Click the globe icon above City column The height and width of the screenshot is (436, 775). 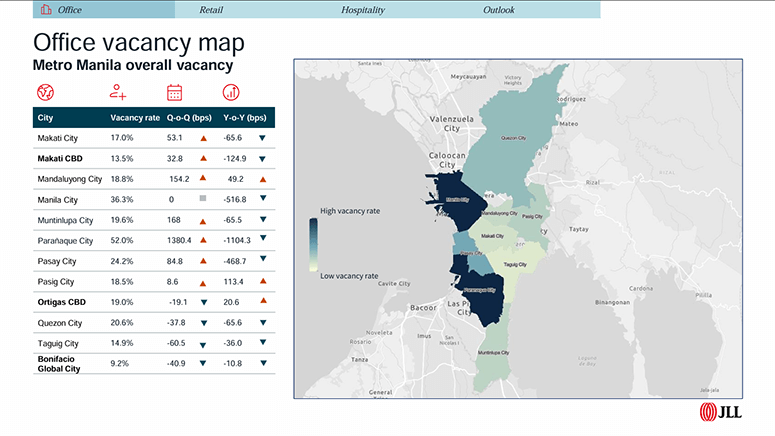(x=45, y=93)
